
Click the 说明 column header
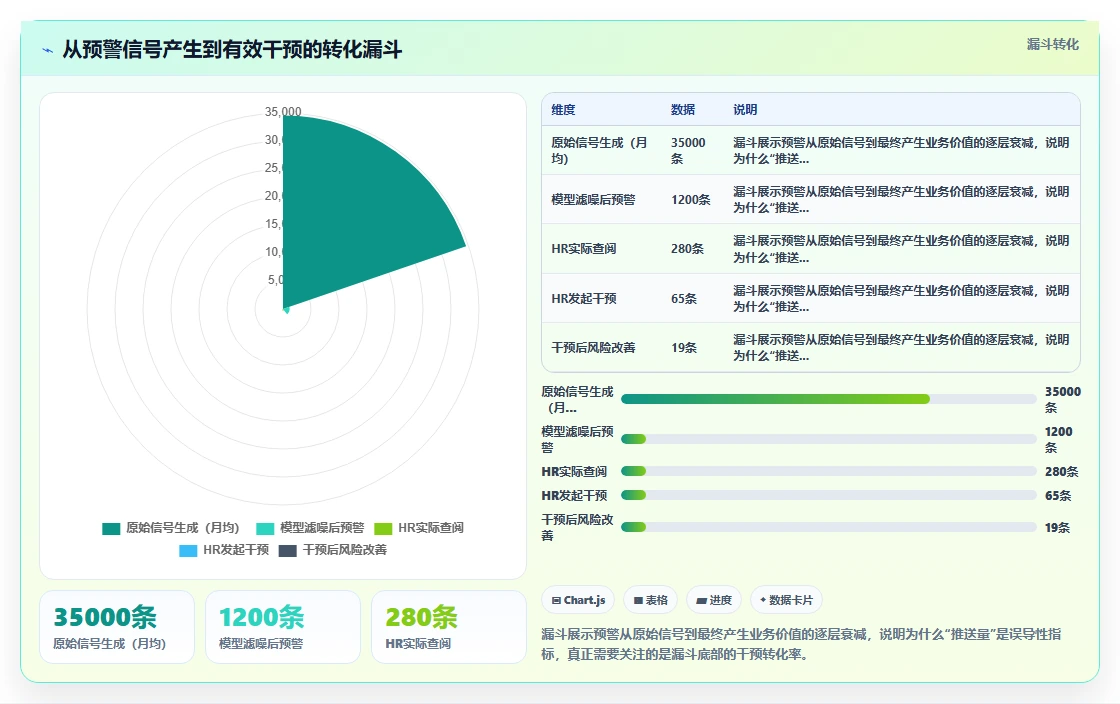(745, 110)
